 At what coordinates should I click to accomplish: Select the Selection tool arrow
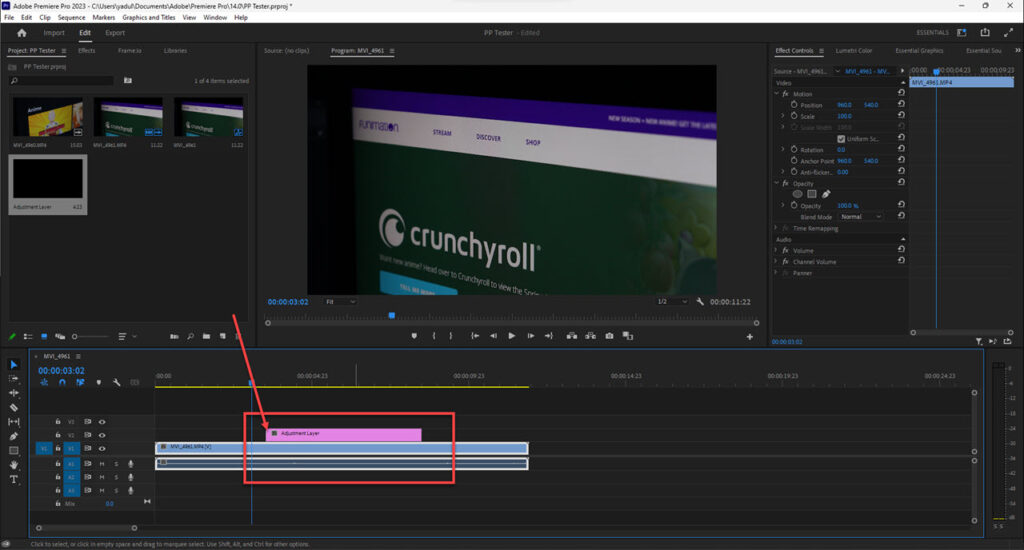(x=14, y=364)
